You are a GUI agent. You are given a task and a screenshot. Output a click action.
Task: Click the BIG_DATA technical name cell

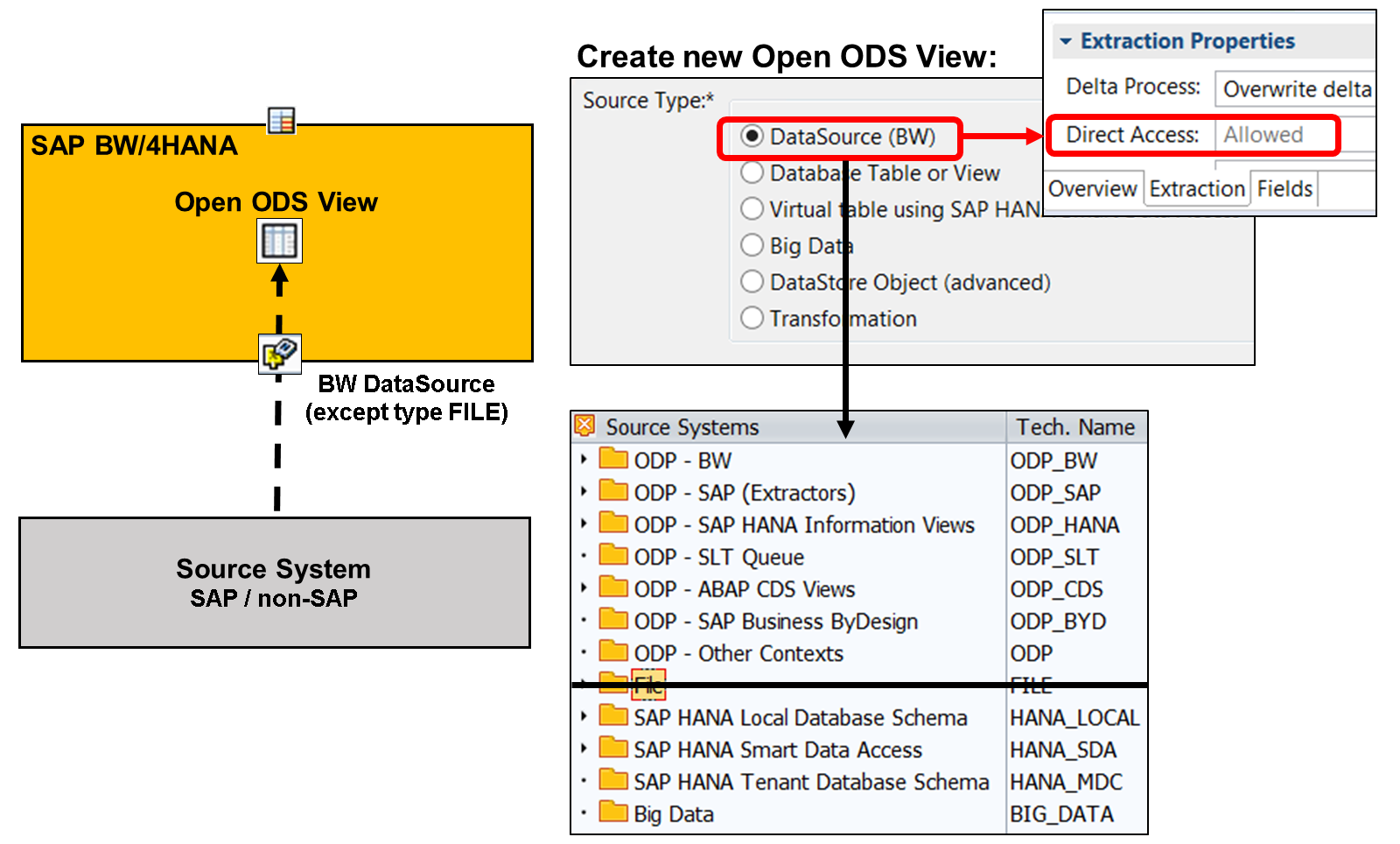tap(1061, 814)
